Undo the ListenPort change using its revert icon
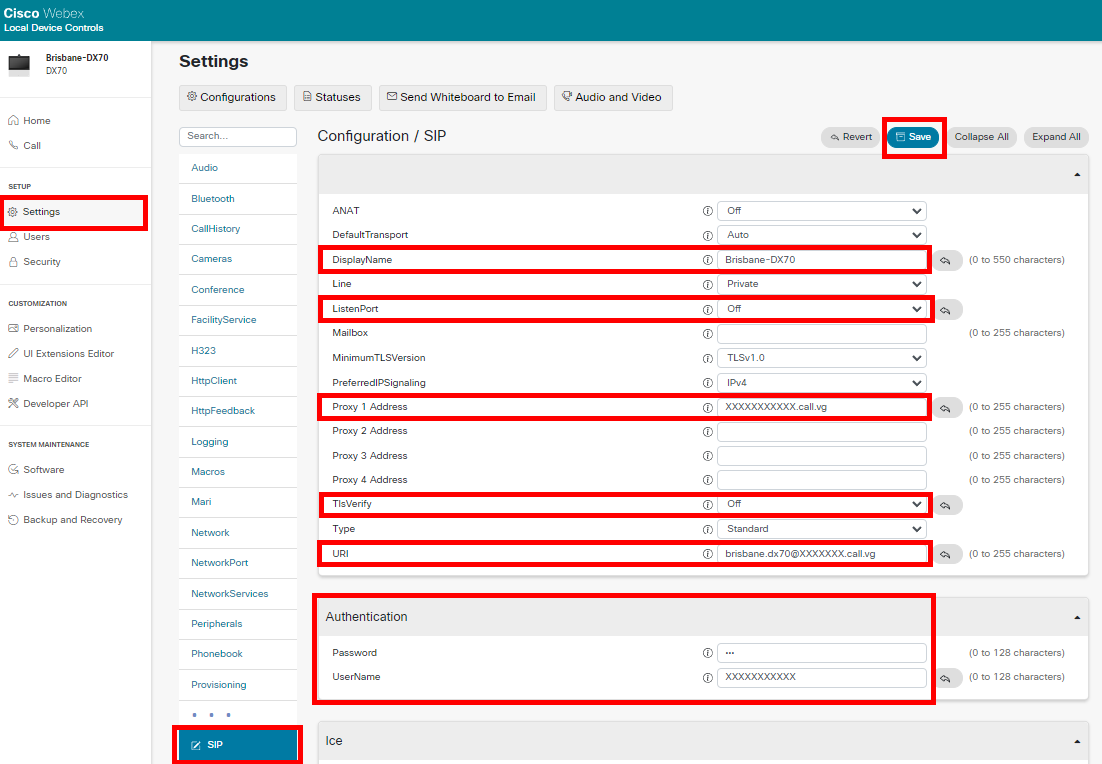Viewport: 1102px width, 764px height. tap(946, 309)
